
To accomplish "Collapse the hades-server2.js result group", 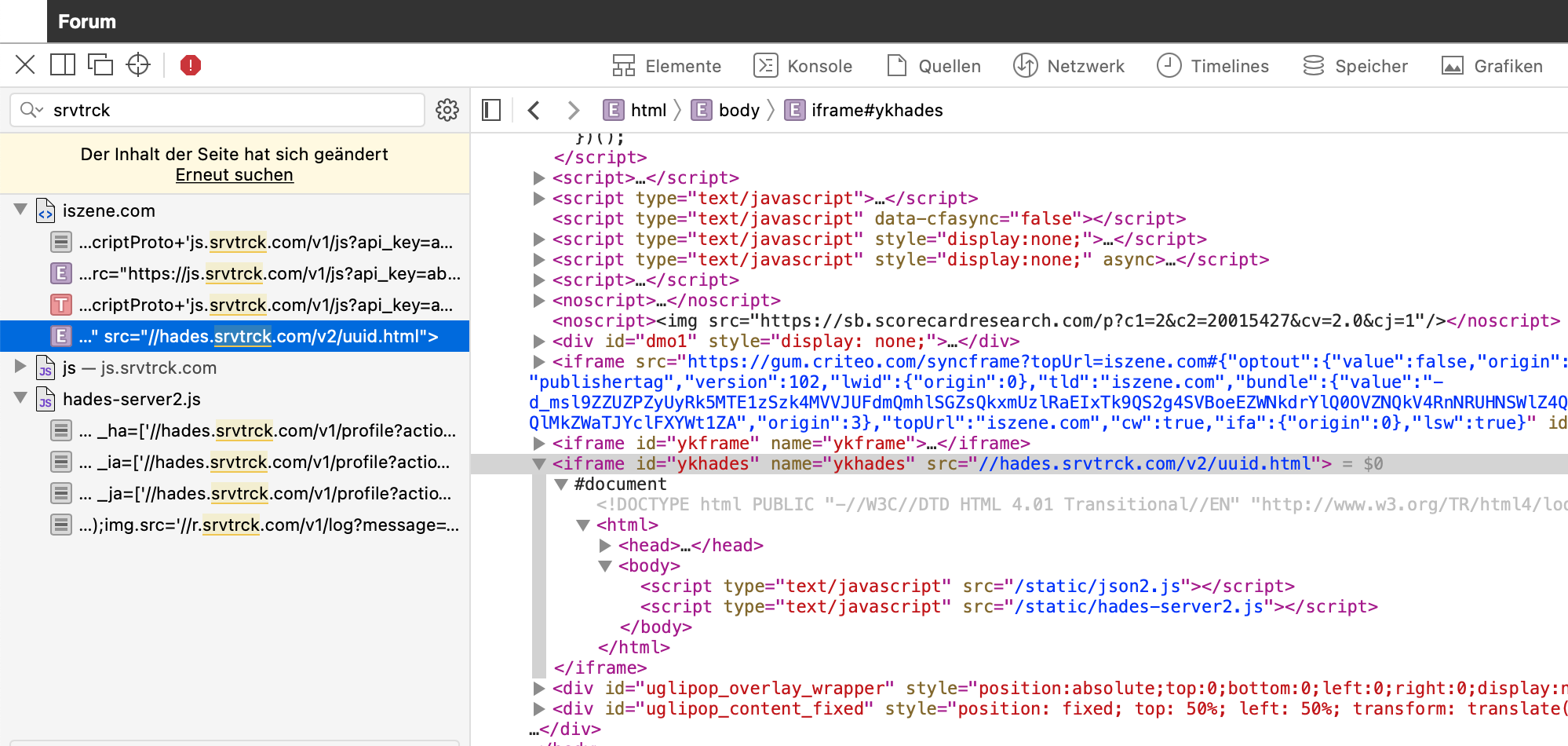I will coord(20,399).
